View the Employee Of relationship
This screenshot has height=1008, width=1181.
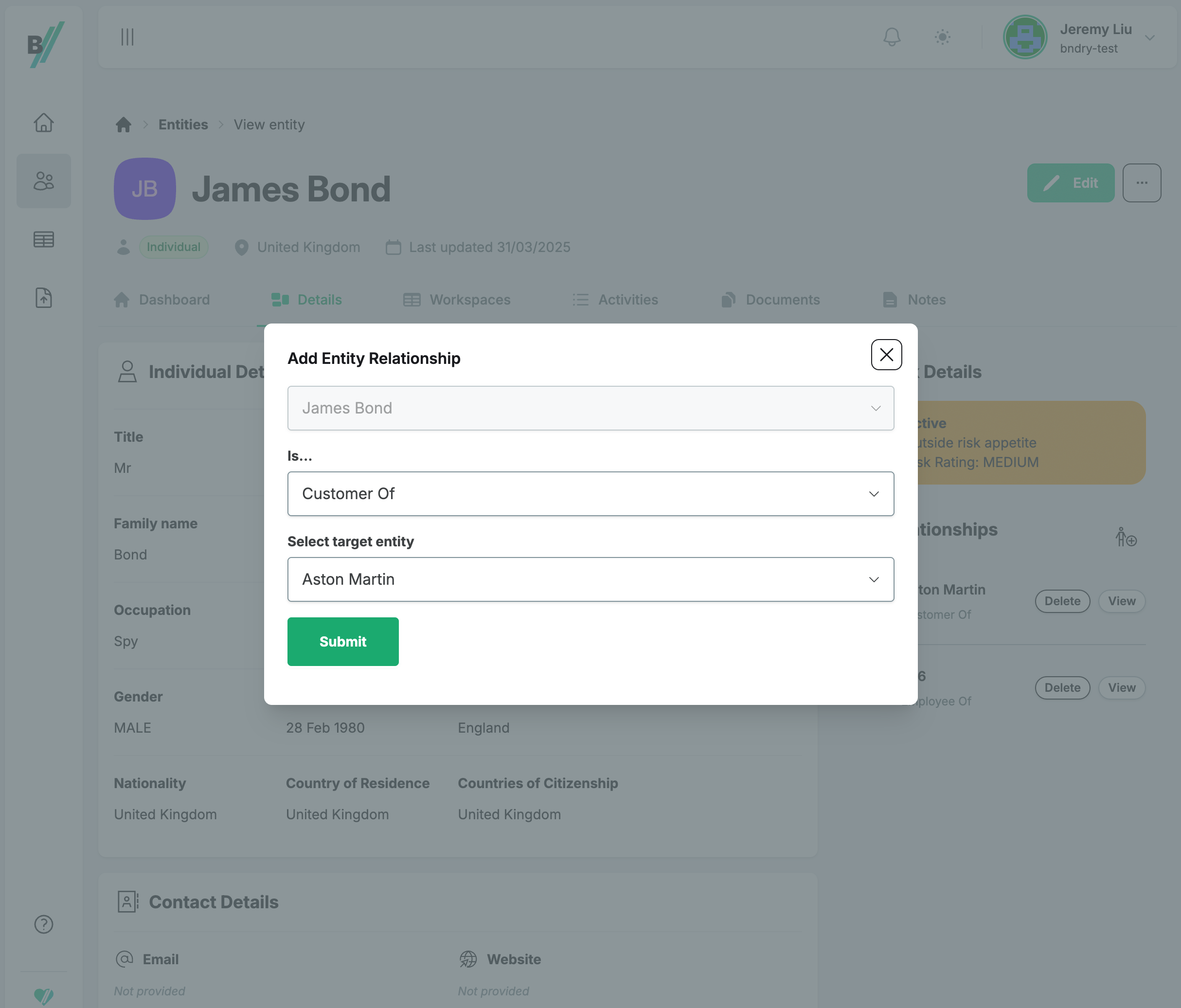(x=1122, y=687)
